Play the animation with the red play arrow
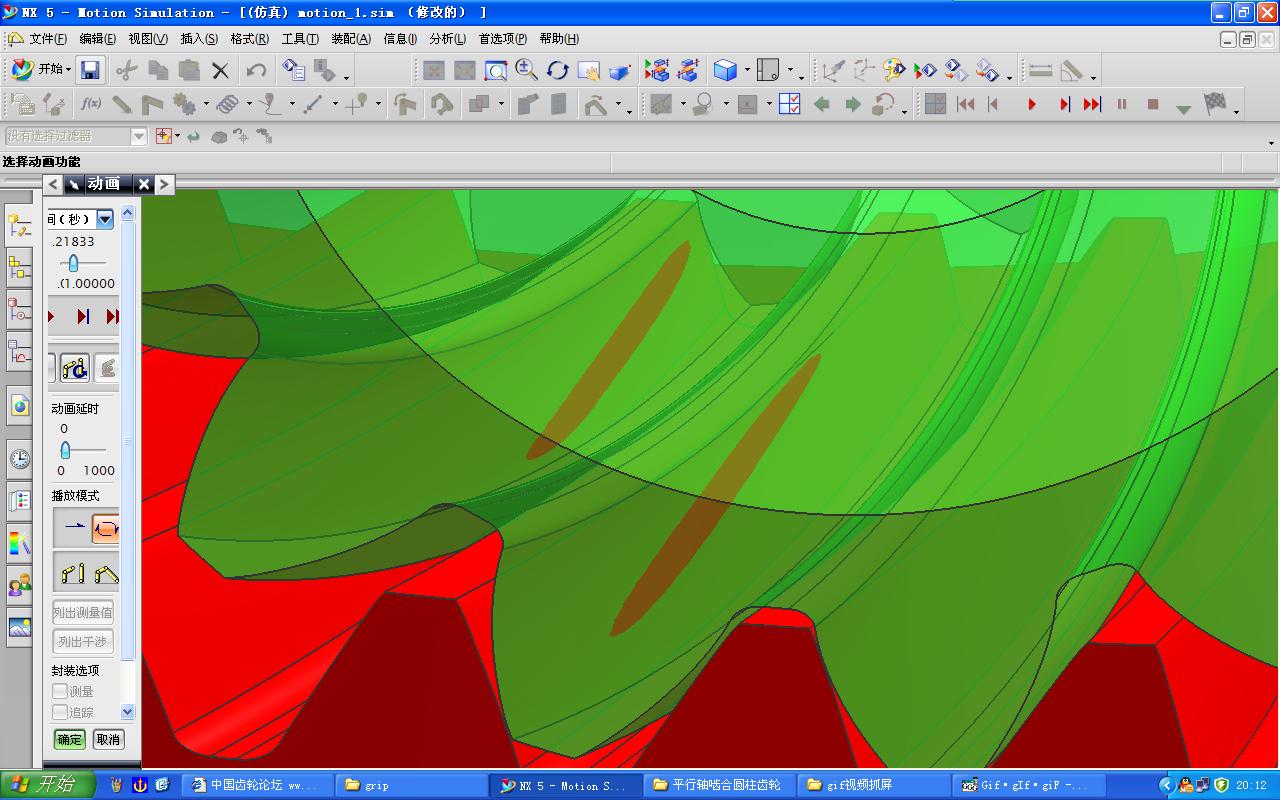Viewport: 1280px width, 800px height. [1032, 103]
